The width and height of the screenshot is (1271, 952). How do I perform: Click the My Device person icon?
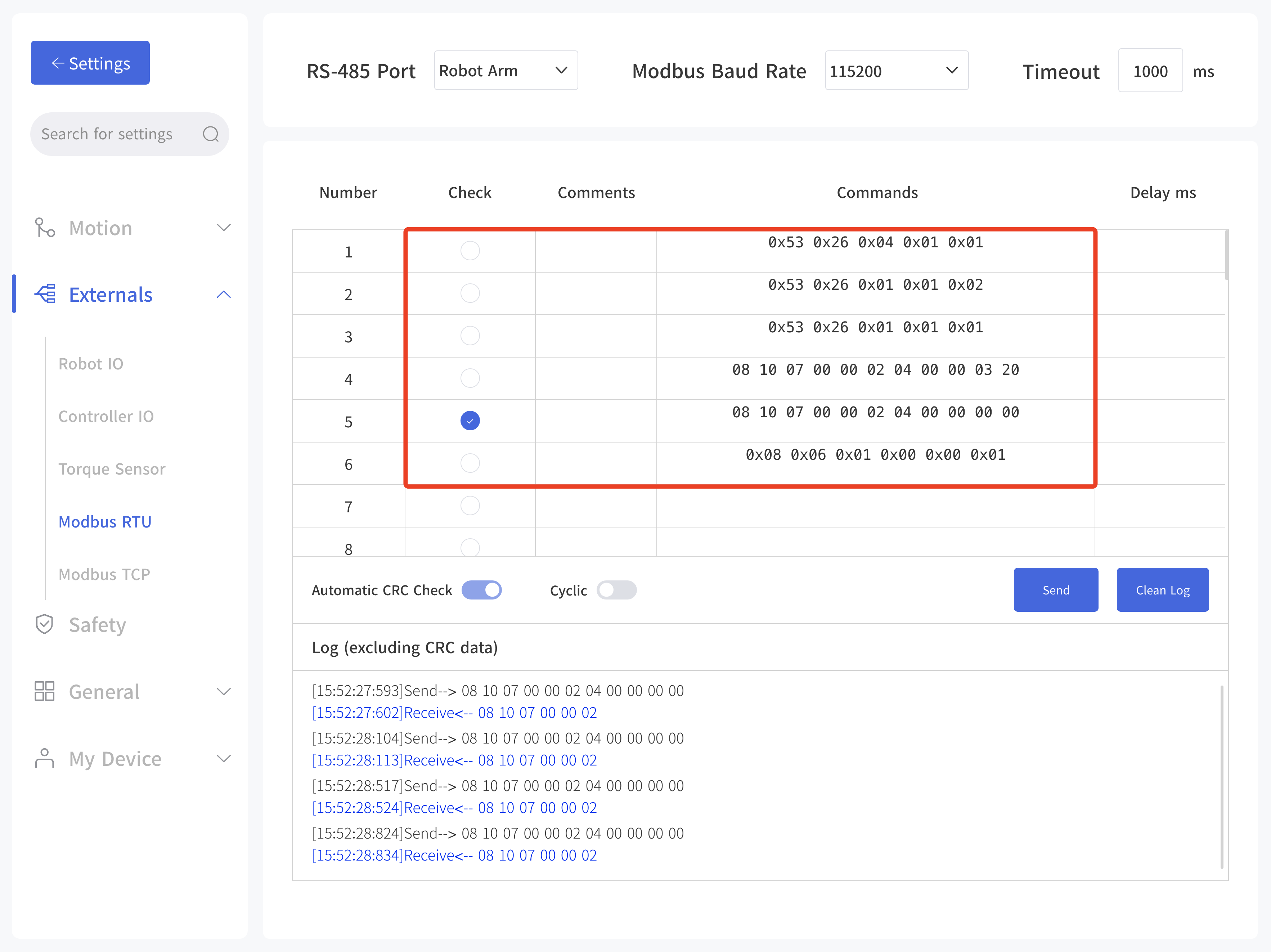coord(44,758)
